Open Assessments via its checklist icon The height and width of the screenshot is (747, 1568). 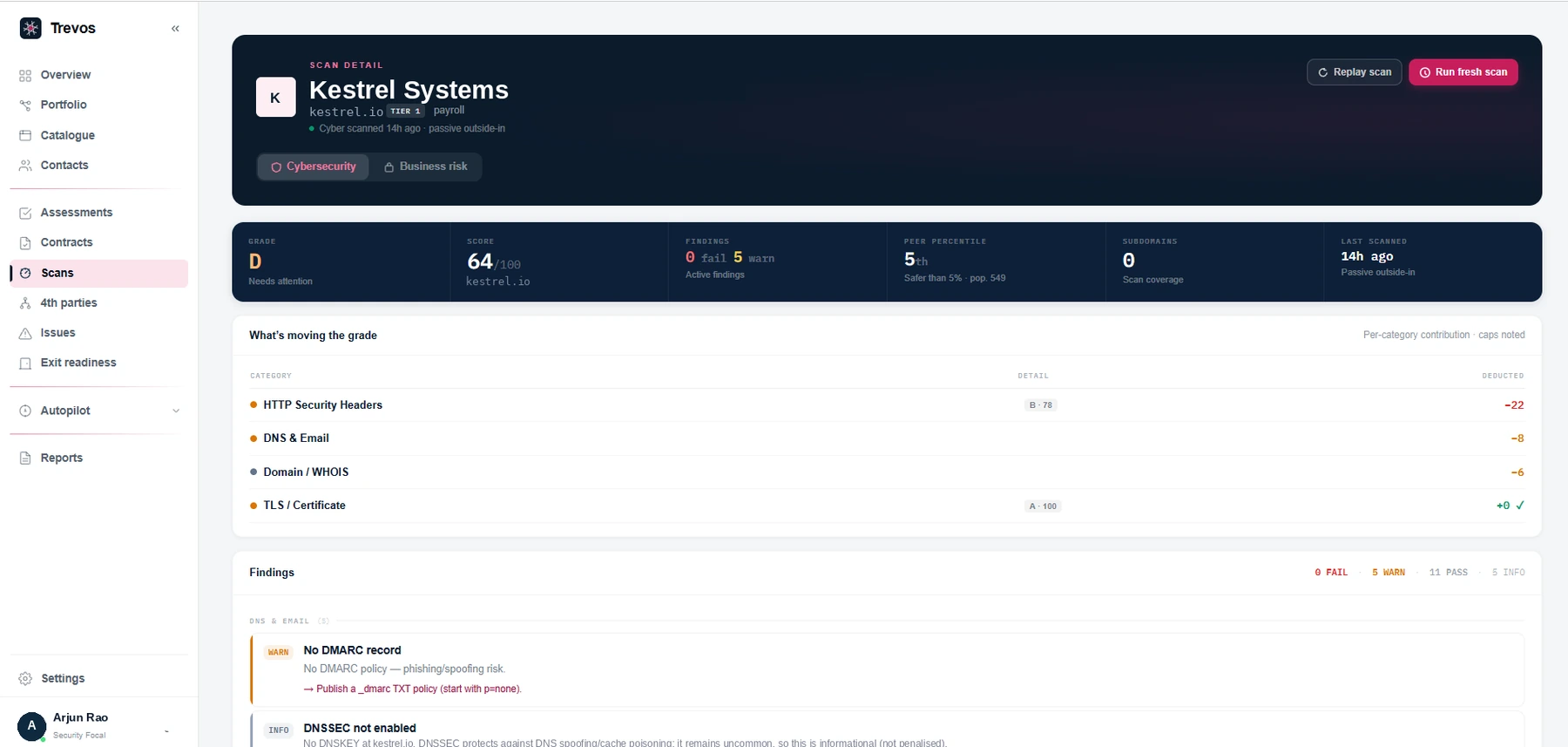pos(25,214)
